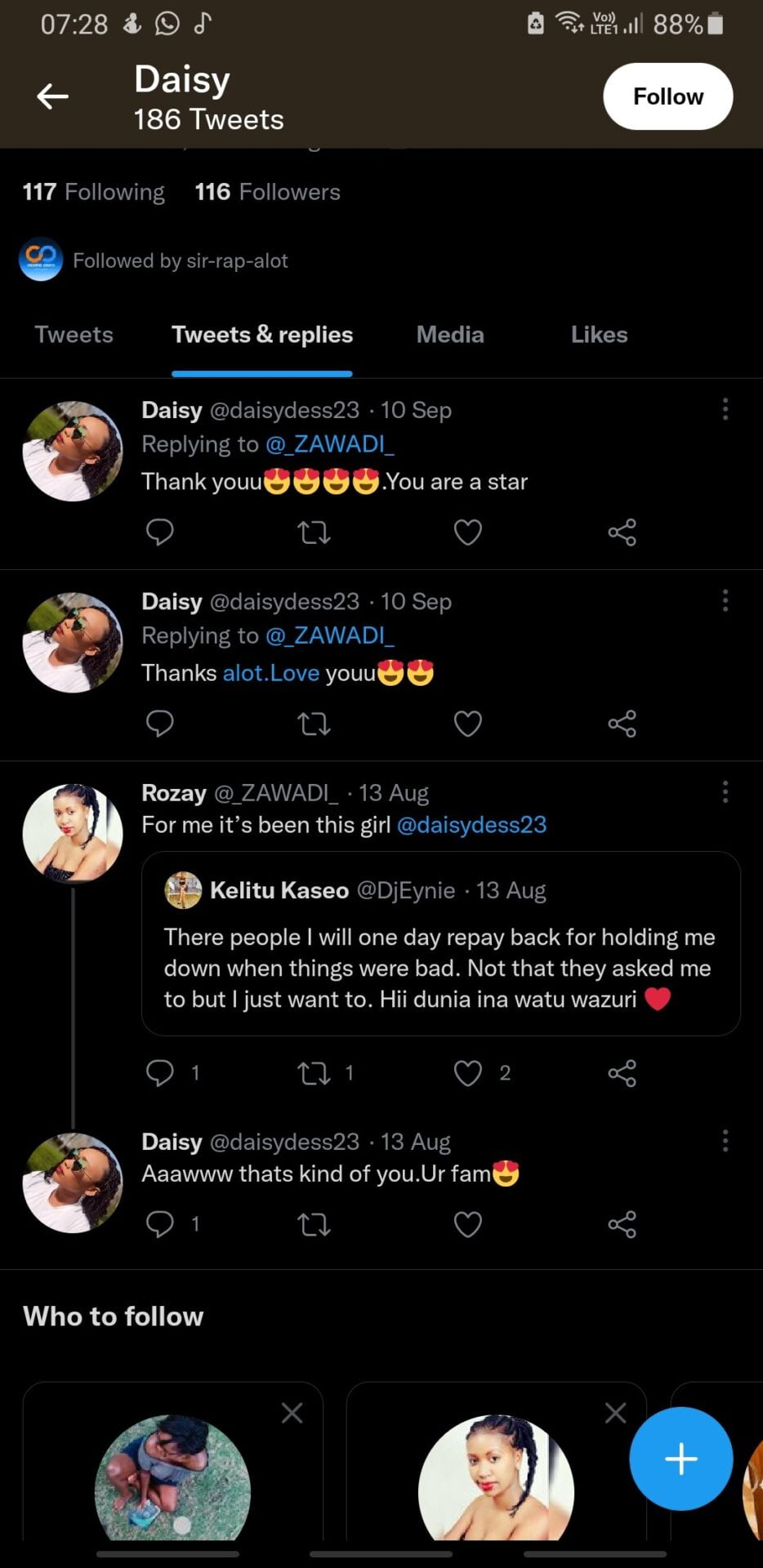Share Rozay's tweet about this girl
This screenshot has height=1568, width=763.
622,1073
